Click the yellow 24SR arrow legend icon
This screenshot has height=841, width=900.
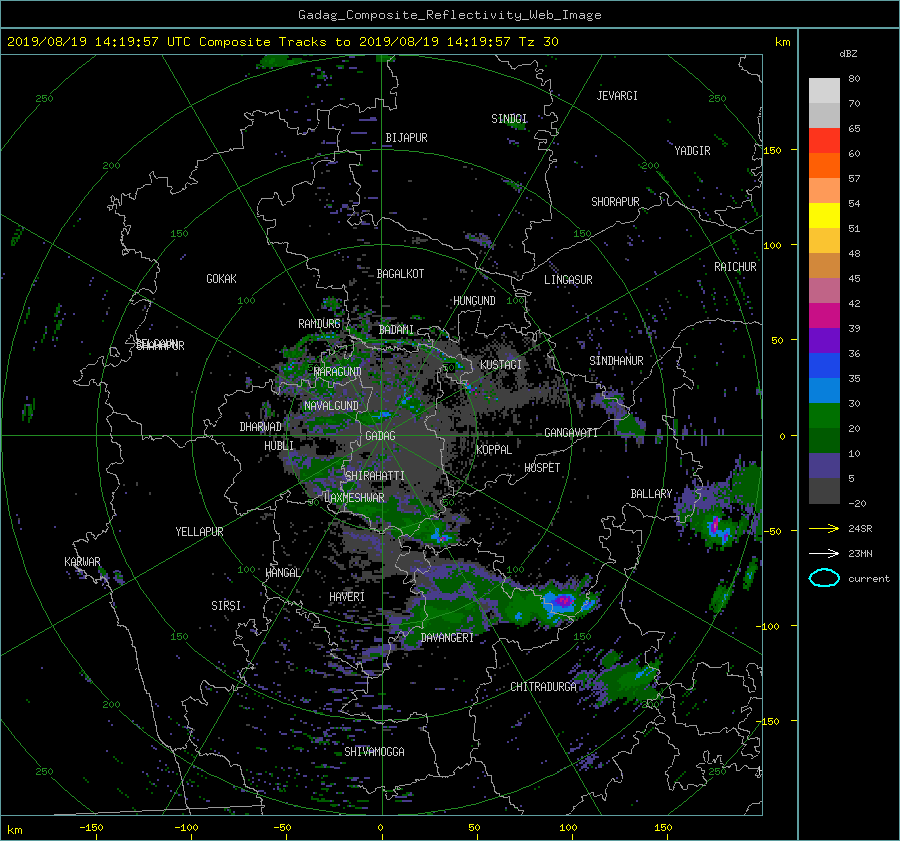824,528
